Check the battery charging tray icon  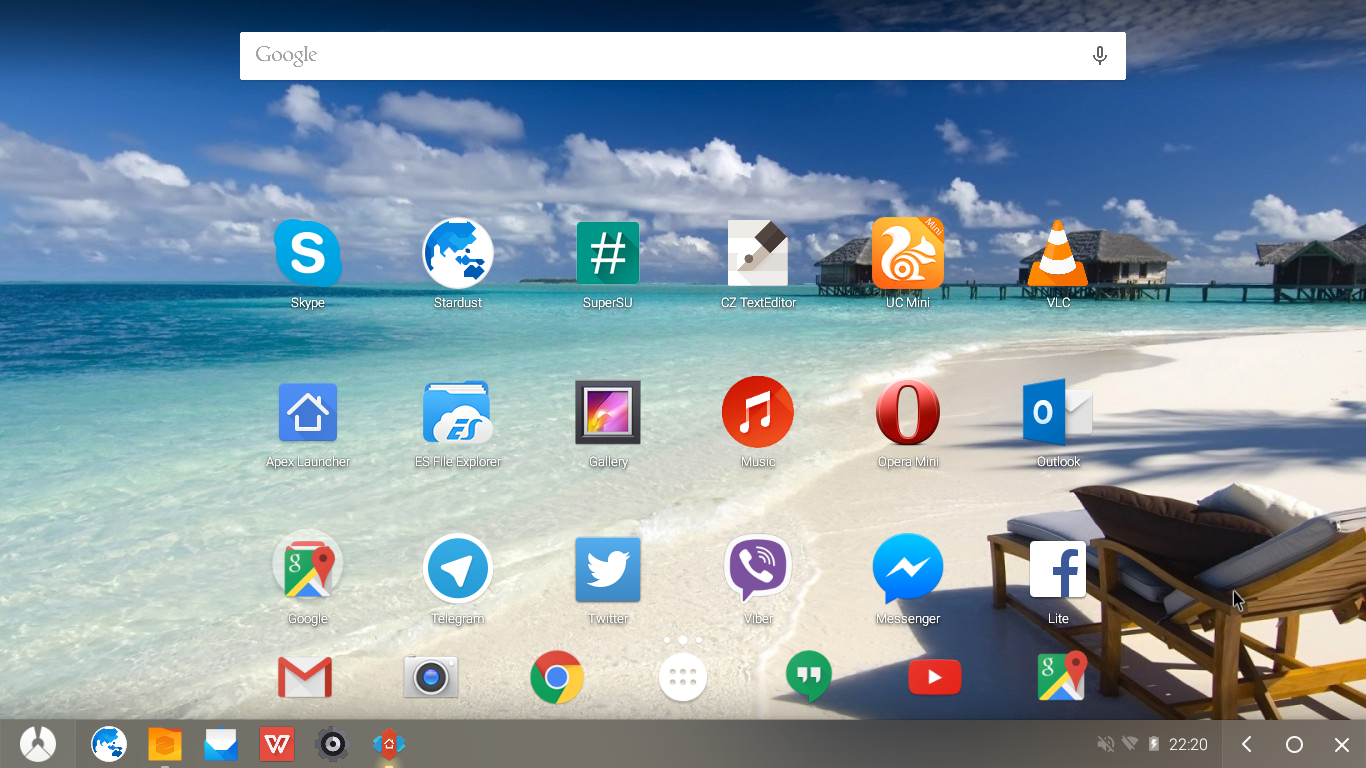(1154, 744)
